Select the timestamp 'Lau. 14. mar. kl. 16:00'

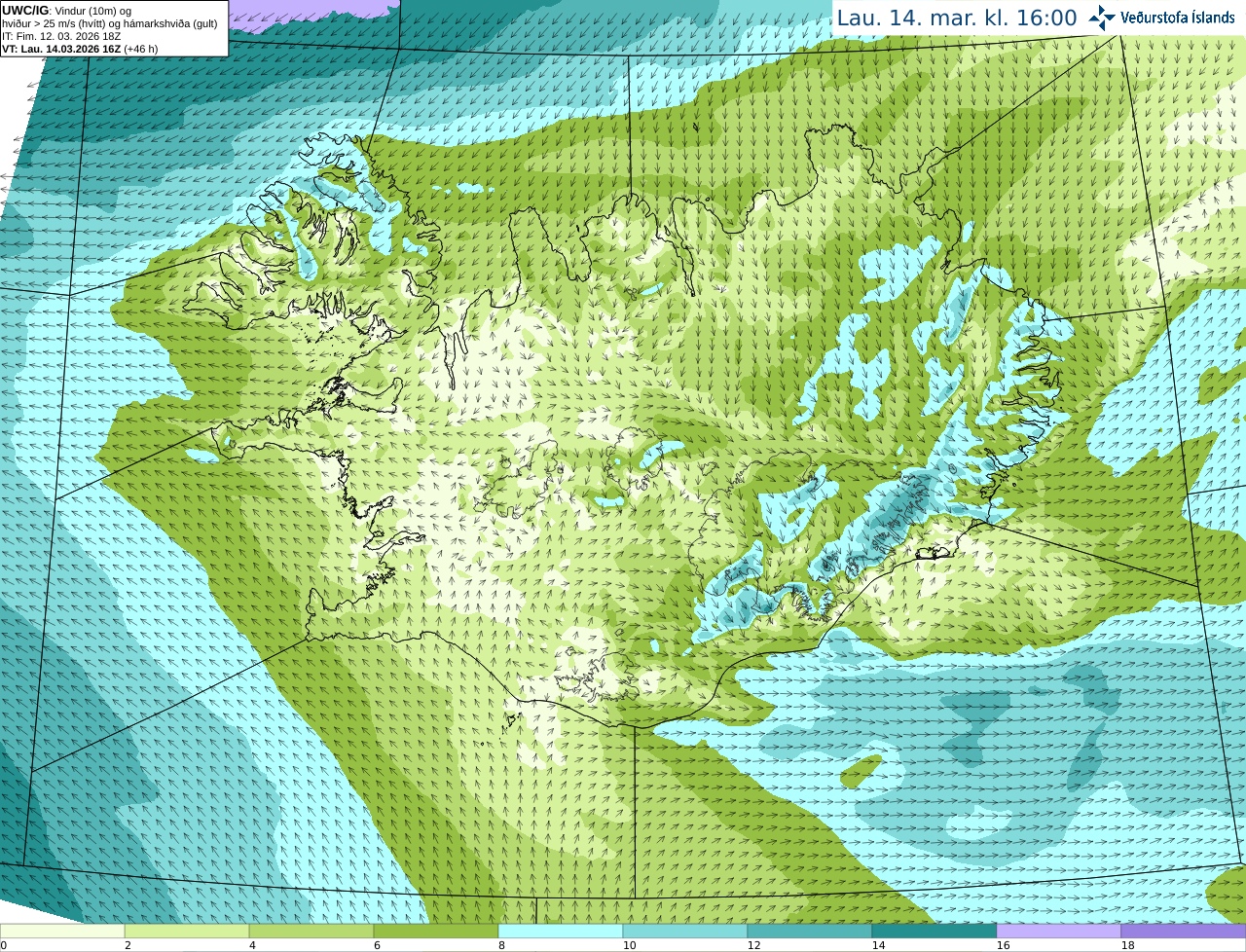pos(957,18)
